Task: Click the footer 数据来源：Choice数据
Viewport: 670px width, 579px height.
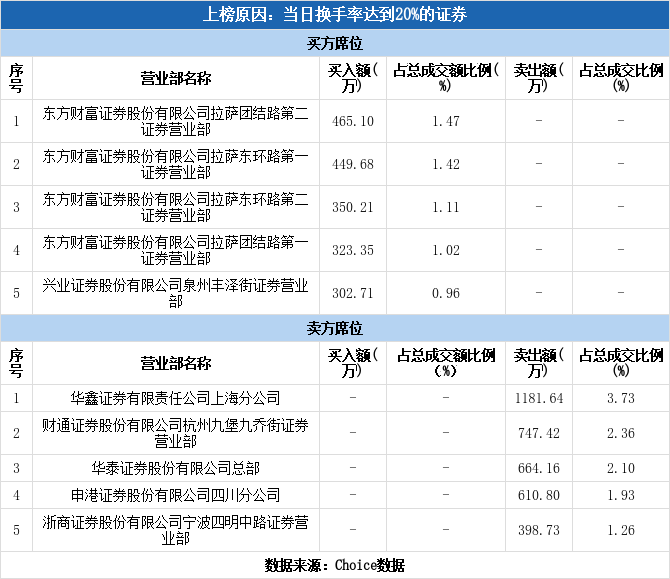Action: click(x=335, y=565)
